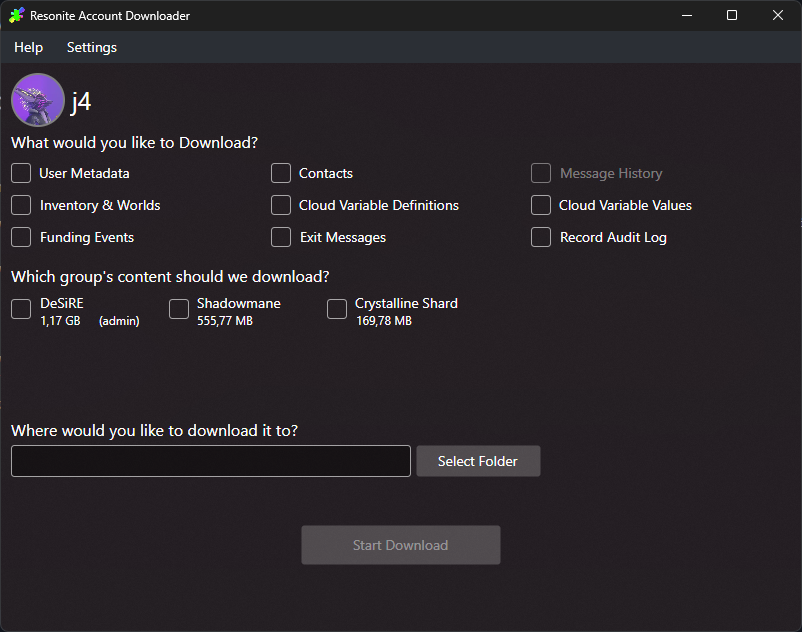
Task: Check the Contacts download option
Action: (x=281, y=173)
